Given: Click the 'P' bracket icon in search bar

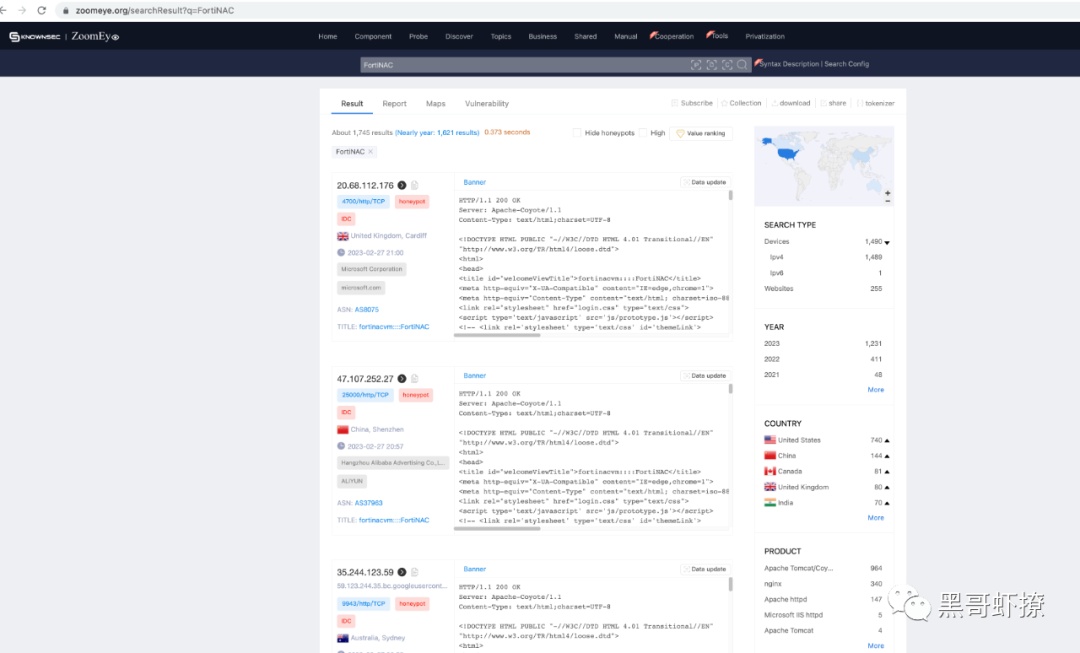Looking at the screenshot, I should pyautogui.click(x=696, y=65).
